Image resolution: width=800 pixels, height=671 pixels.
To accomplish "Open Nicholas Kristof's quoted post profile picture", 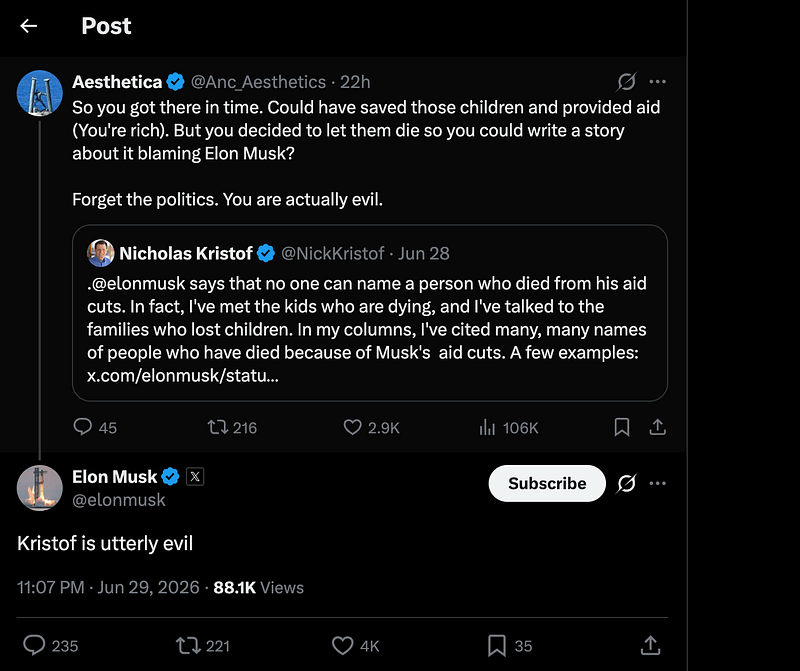I will pos(101,253).
